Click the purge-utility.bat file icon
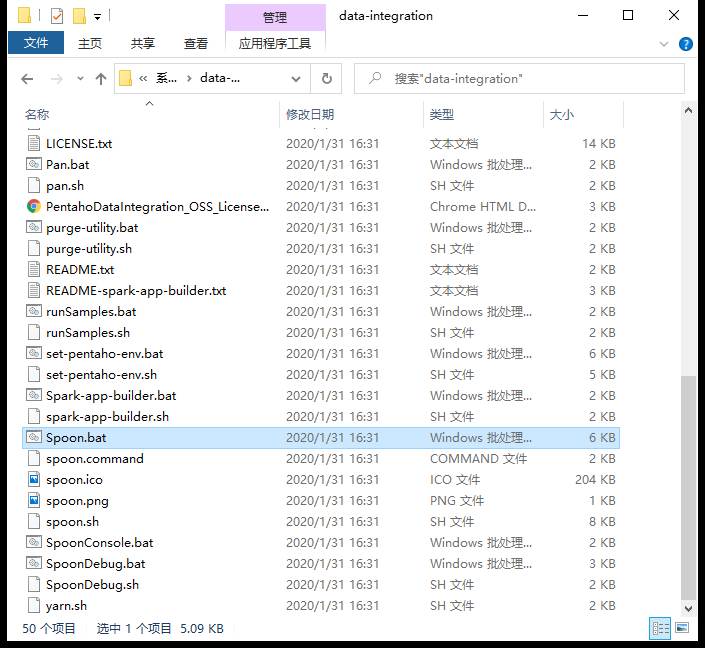This screenshot has width=705, height=648. point(34,227)
